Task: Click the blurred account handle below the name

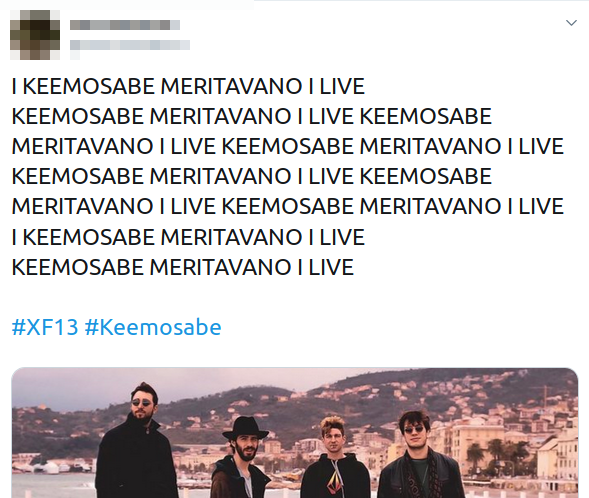Action: 130,45
